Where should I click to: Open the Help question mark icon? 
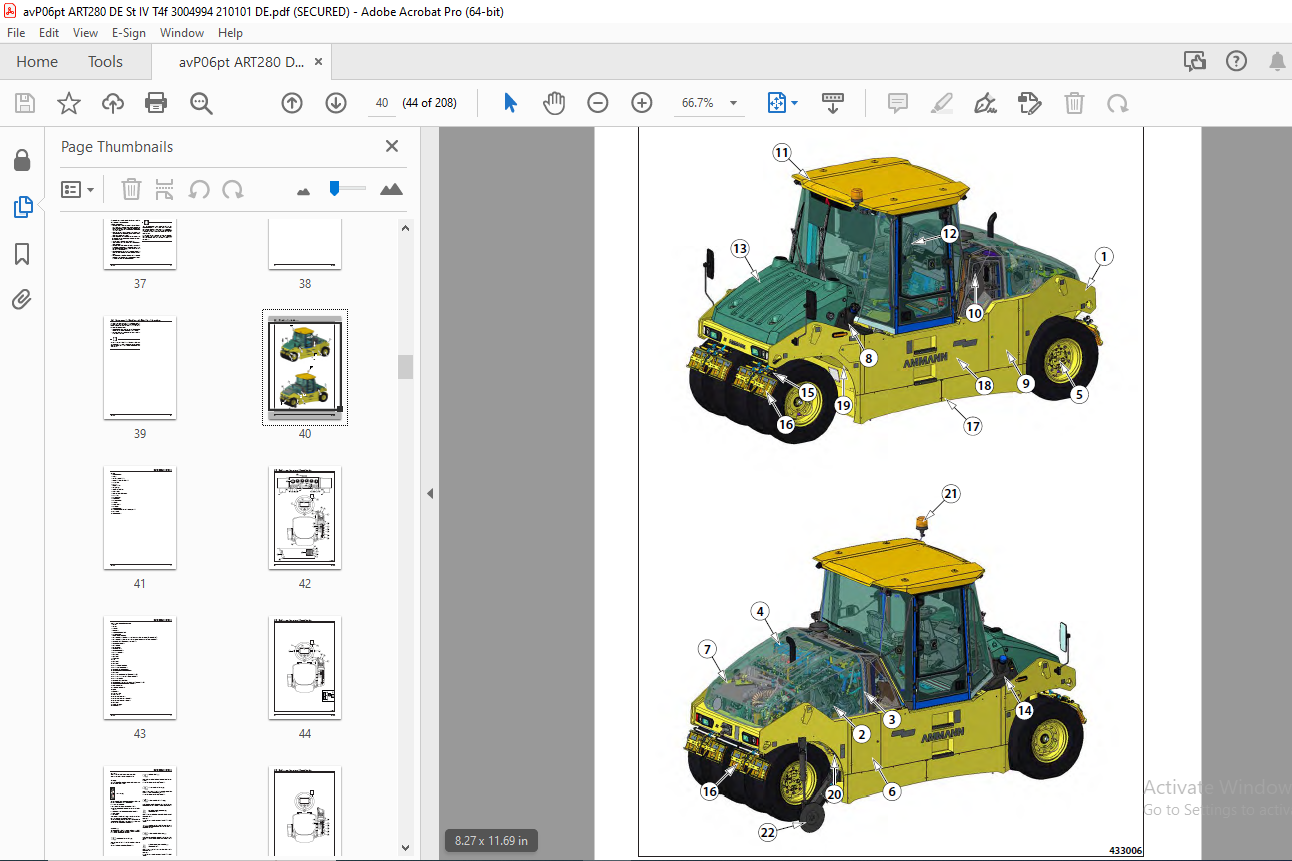(1237, 62)
